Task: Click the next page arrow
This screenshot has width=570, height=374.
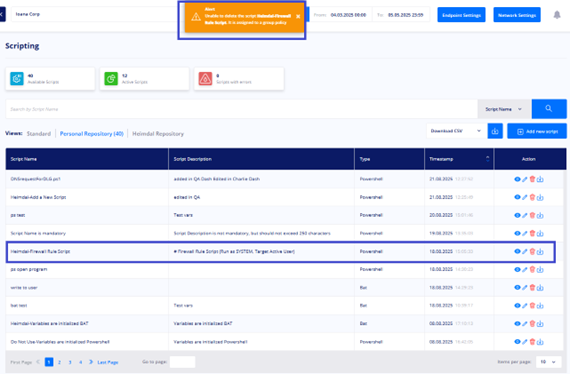Action: click(x=91, y=362)
